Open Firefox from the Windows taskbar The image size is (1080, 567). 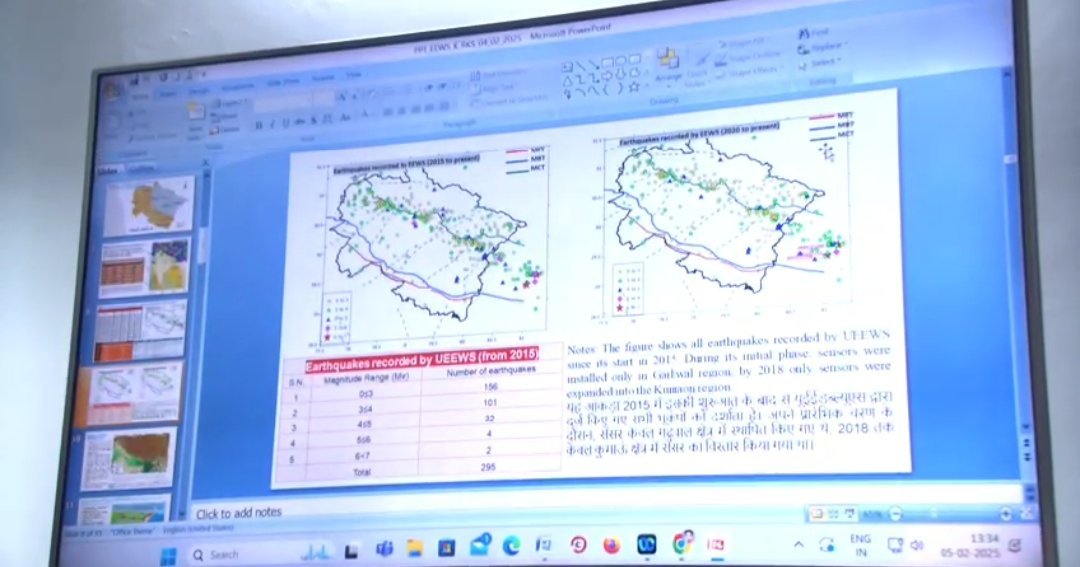(x=611, y=545)
